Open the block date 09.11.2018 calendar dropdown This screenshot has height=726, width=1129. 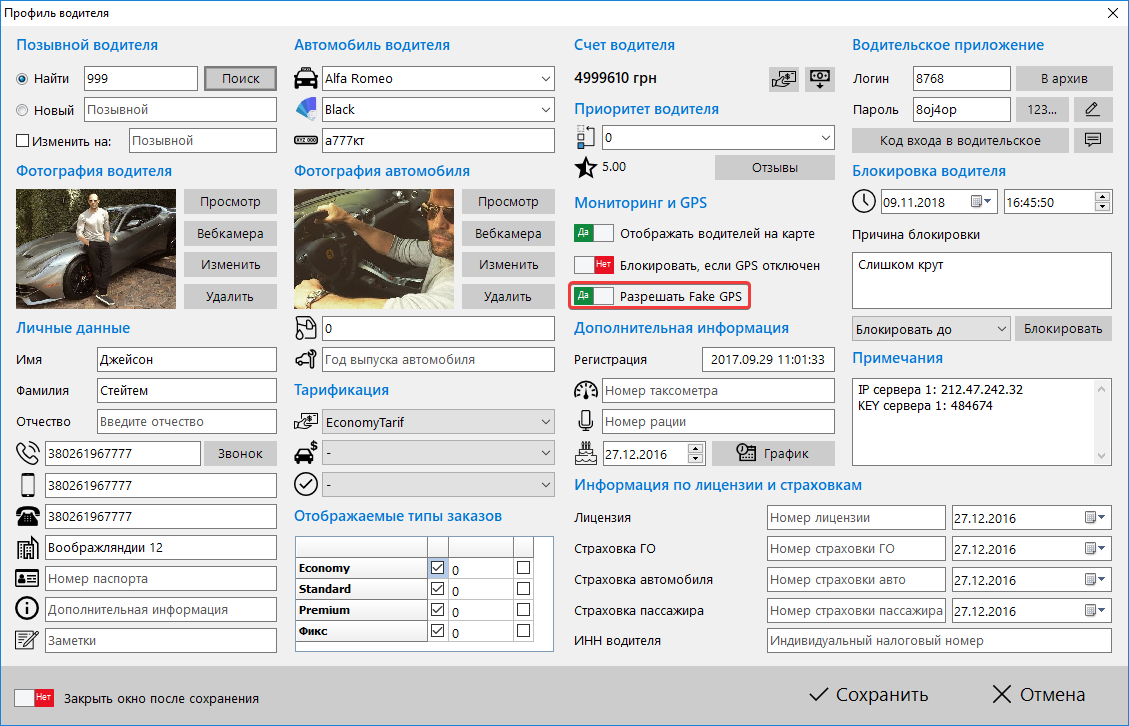pos(981,202)
